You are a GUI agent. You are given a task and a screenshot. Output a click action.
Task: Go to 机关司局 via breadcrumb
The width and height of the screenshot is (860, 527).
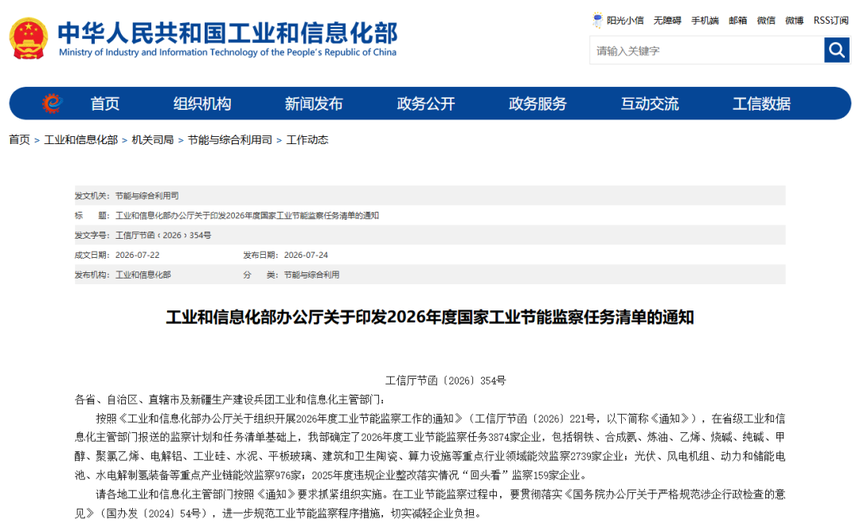(x=152, y=140)
